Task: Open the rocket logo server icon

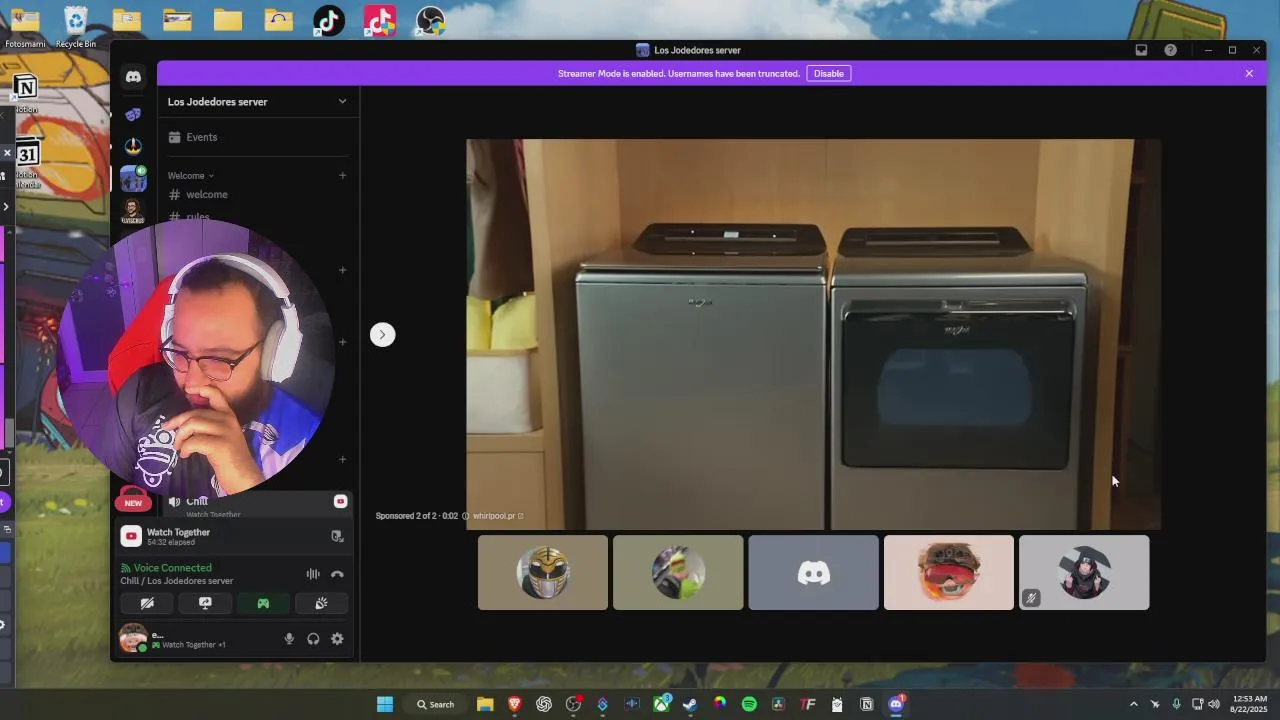Action: 133,146
